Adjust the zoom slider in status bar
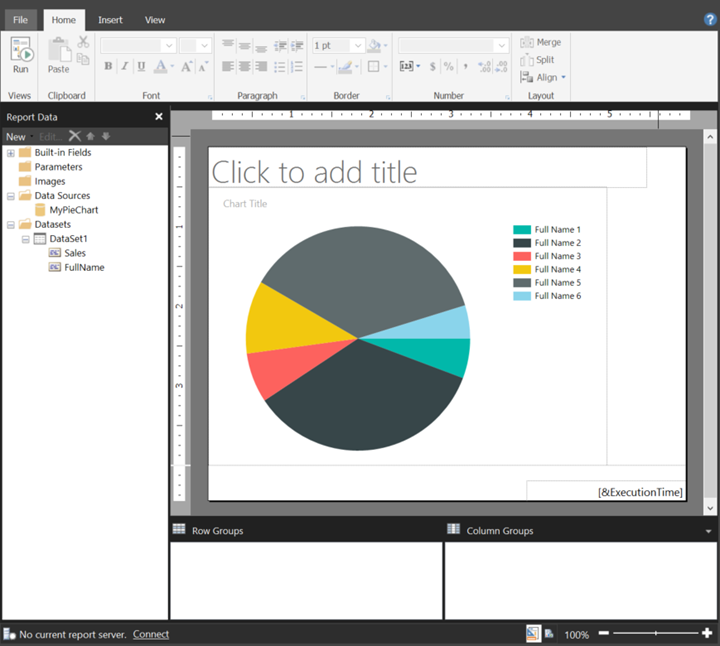The image size is (720, 646). [x=656, y=634]
